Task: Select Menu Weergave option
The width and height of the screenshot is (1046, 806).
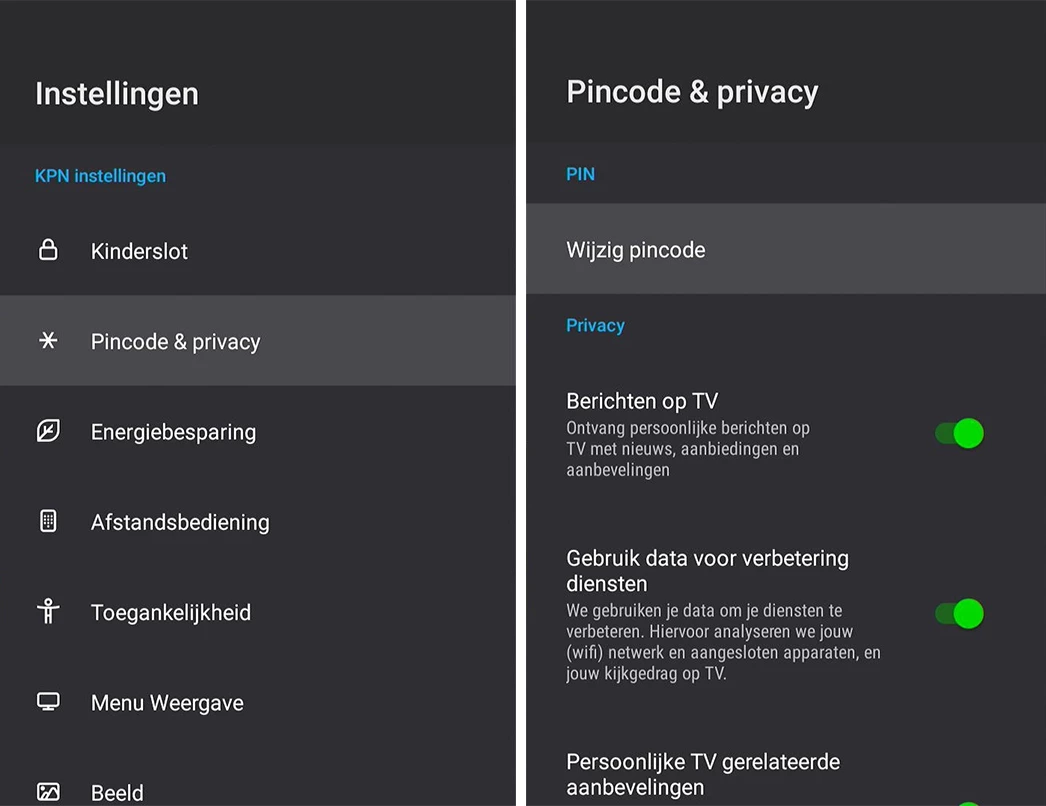Action: [167, 703]
